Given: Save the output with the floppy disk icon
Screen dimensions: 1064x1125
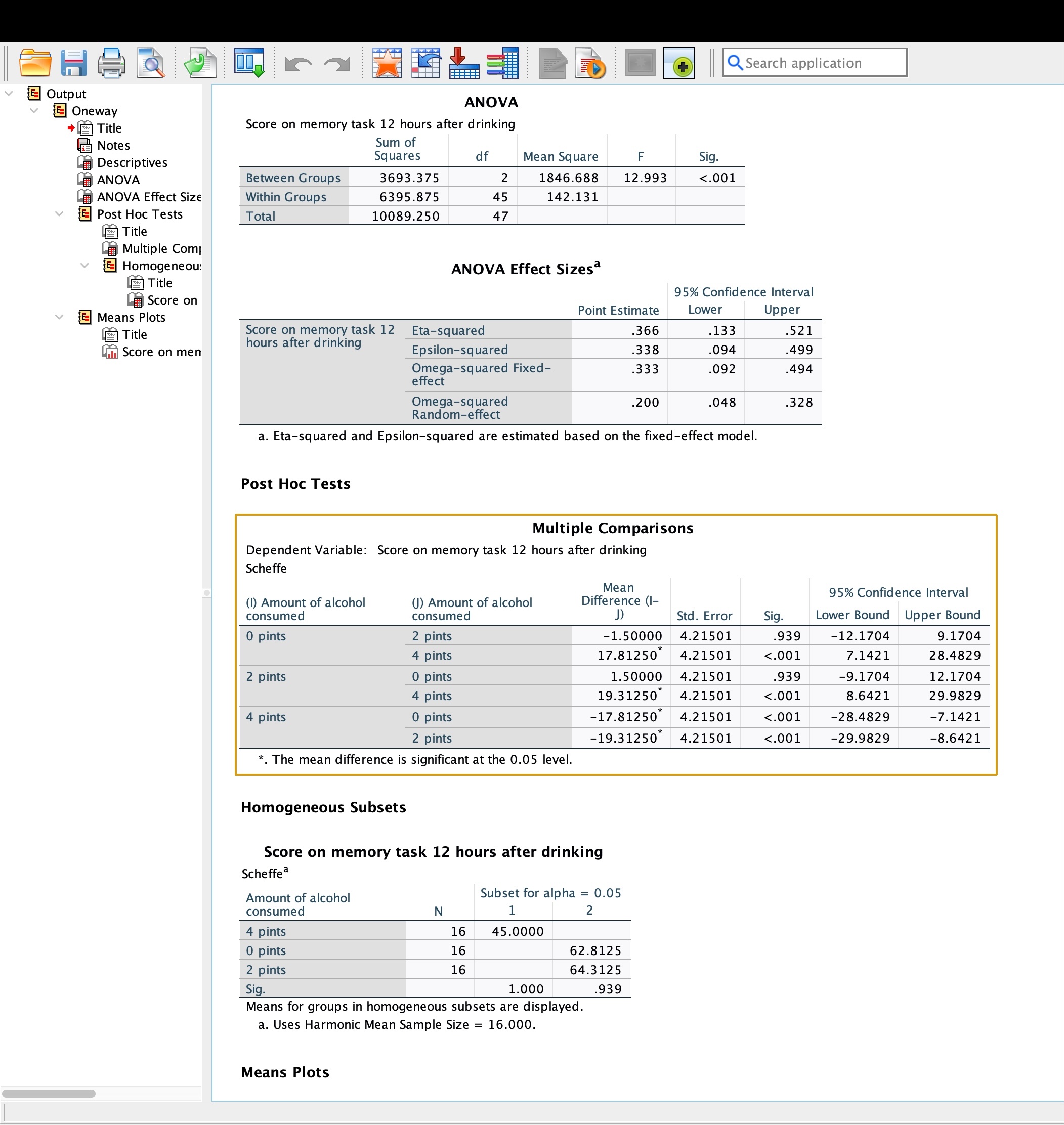Looking at the screenshot, I should pyautogui.click(x=74, y=62).
